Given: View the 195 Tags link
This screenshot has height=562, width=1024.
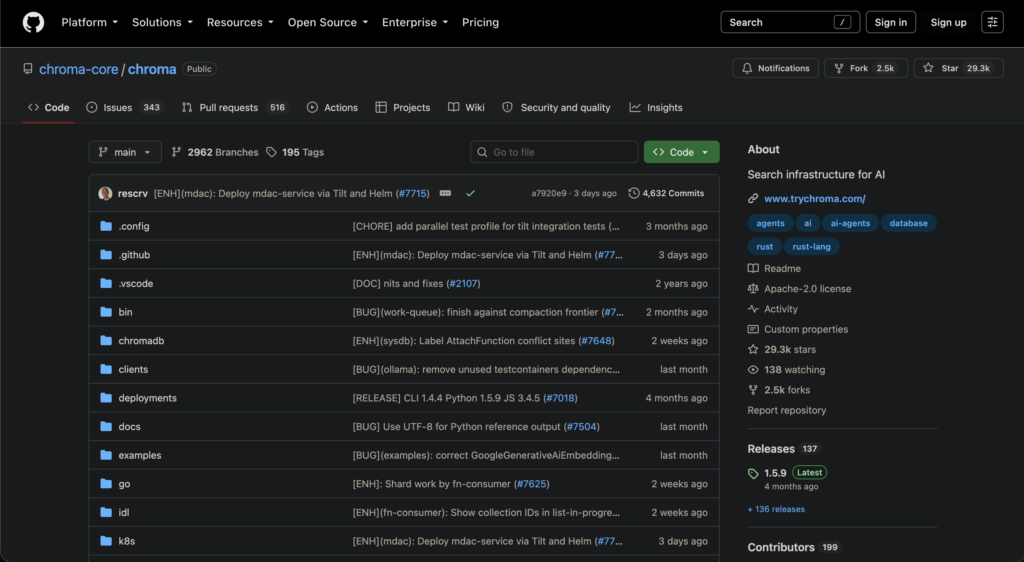Looking at the screenshot, I should (x=295, y=152).
